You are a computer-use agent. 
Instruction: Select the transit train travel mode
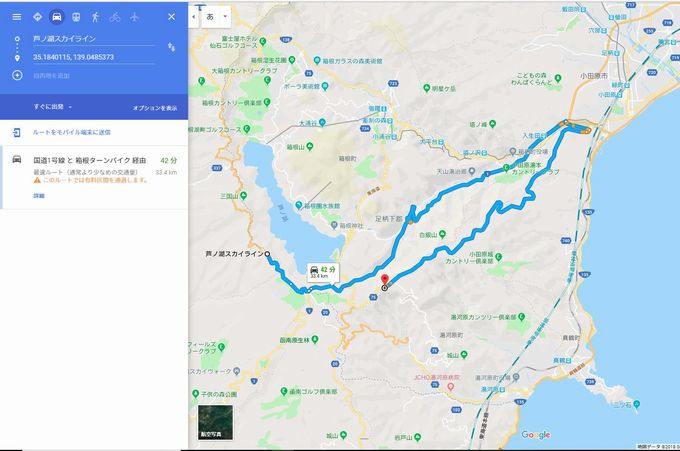(x=76, y=17)
